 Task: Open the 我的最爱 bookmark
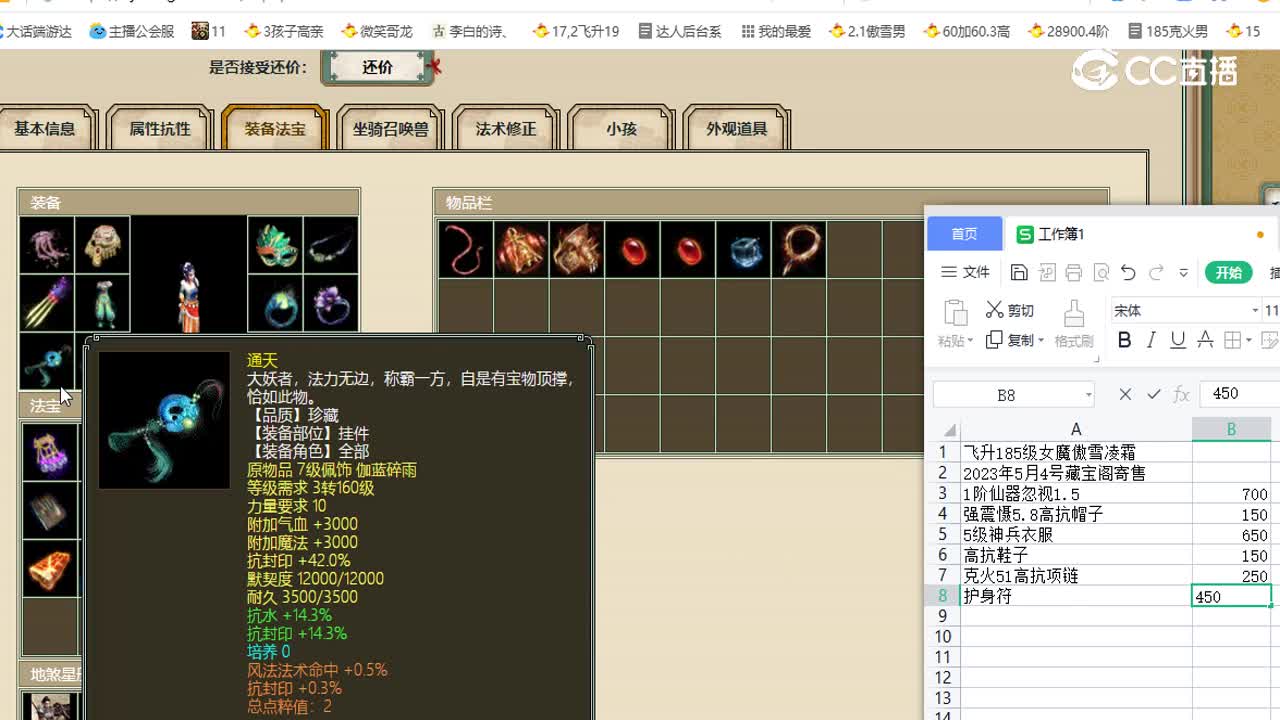click(776, 31)
